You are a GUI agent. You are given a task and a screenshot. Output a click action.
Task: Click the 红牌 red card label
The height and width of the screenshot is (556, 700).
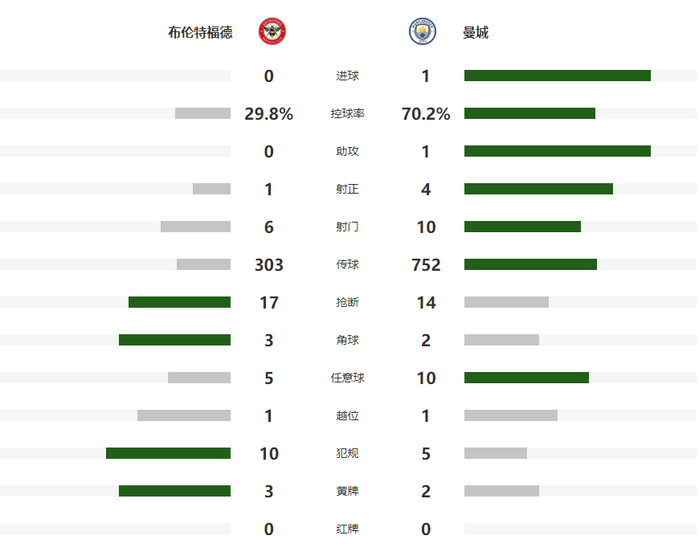(347, 530)
